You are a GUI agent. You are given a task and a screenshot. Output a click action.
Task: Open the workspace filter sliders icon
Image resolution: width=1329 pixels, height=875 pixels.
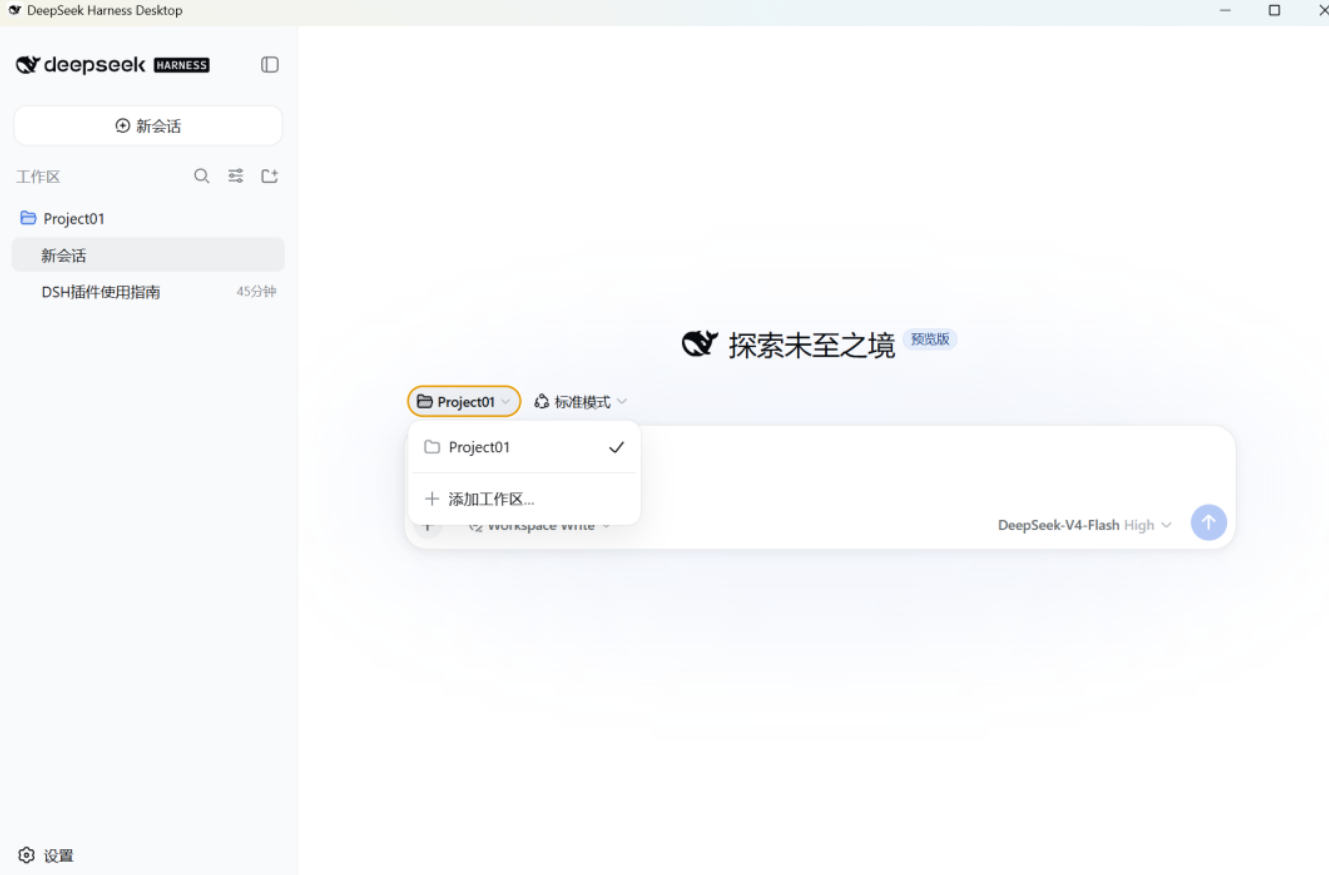236,176
